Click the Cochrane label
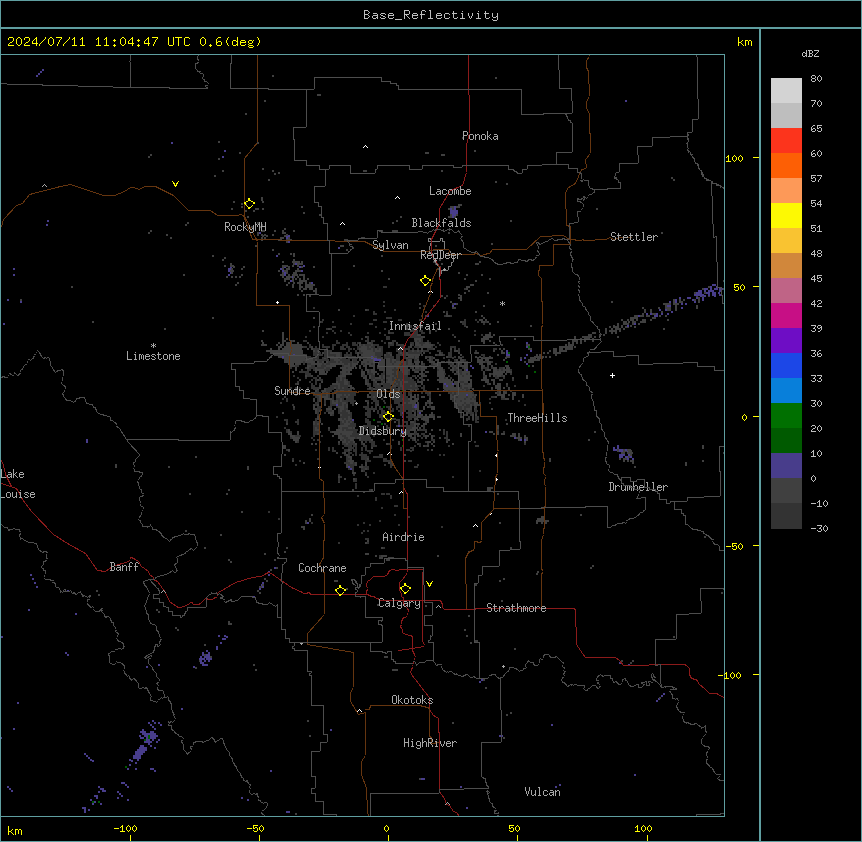Screen dimensions: 862x842 (x=322, y=568)
